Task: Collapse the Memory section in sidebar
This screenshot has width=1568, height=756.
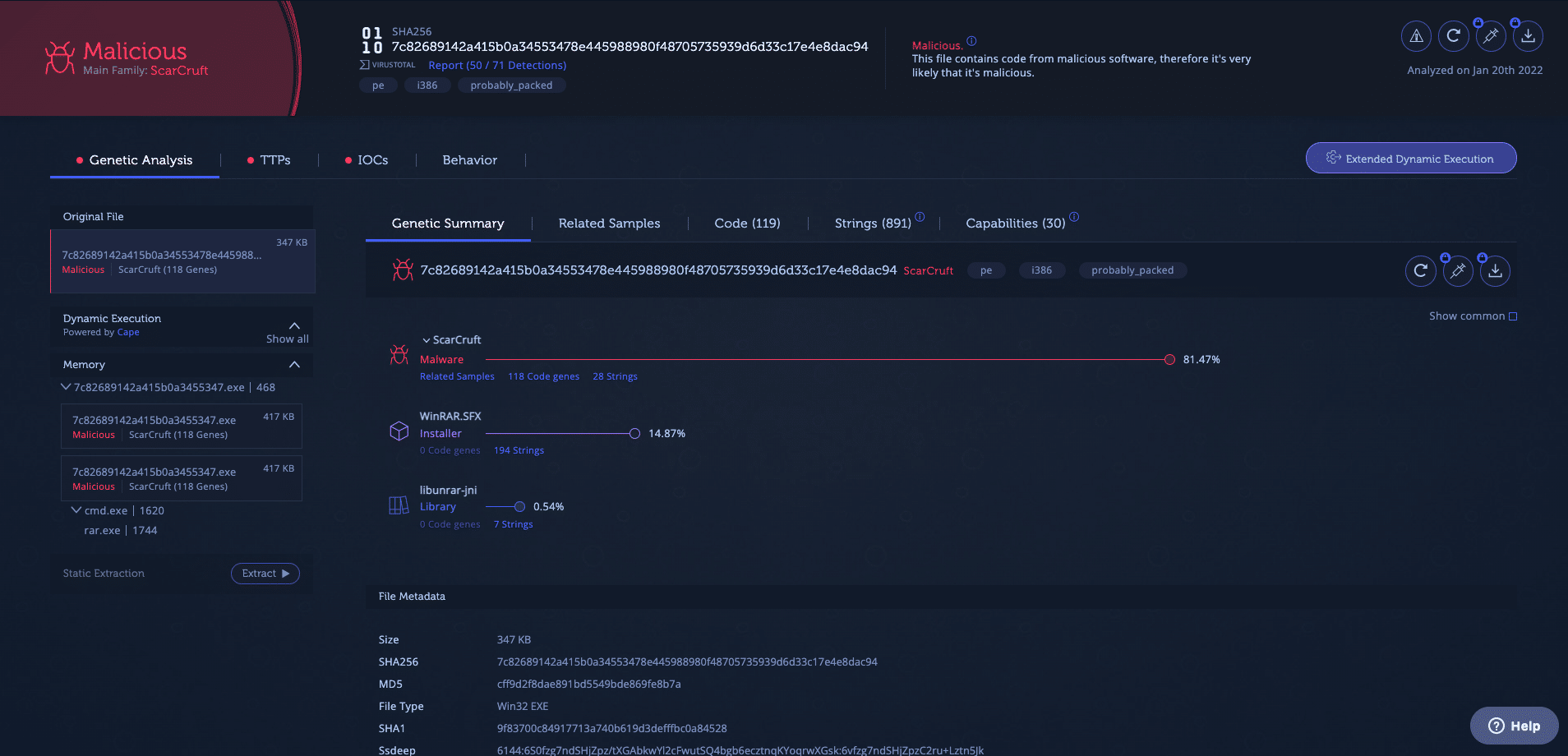Action: [293, 364]
